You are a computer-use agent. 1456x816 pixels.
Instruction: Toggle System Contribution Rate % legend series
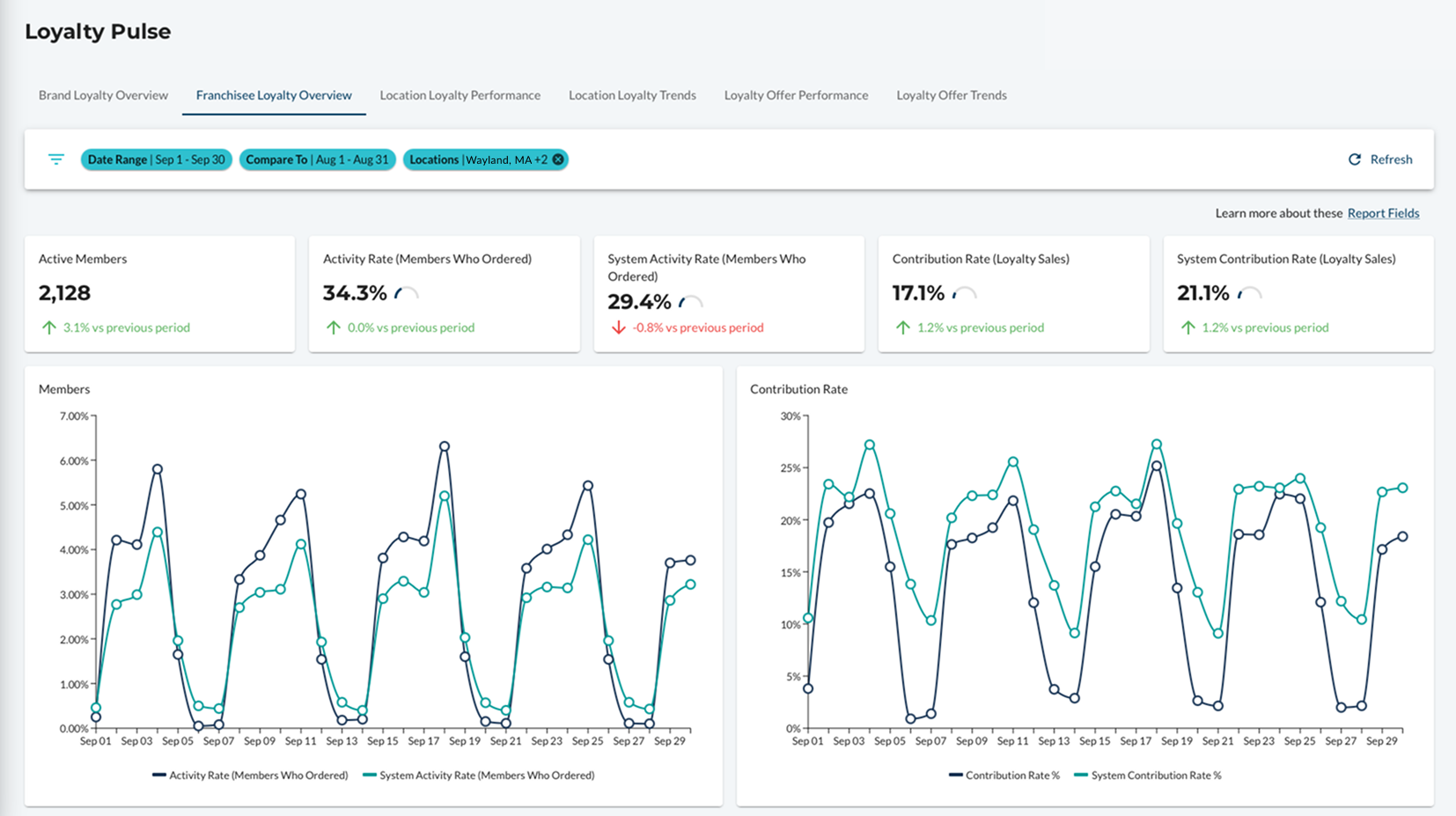[x=1148, y=776]
